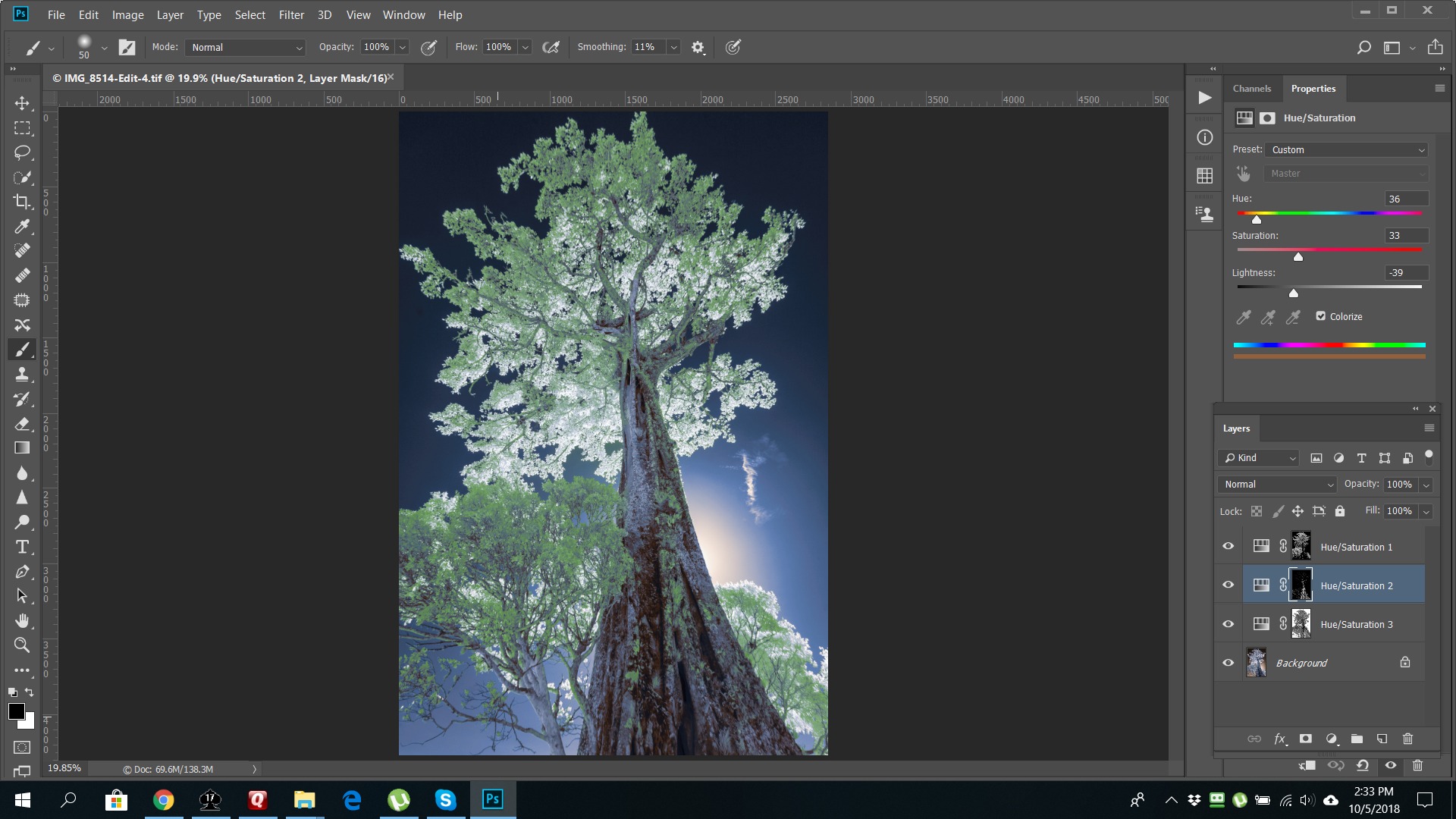The height and width of the screenshot is (819, 1456).
Task: Reset adjustment to defaults in Properties footer
Action: 1363,765
